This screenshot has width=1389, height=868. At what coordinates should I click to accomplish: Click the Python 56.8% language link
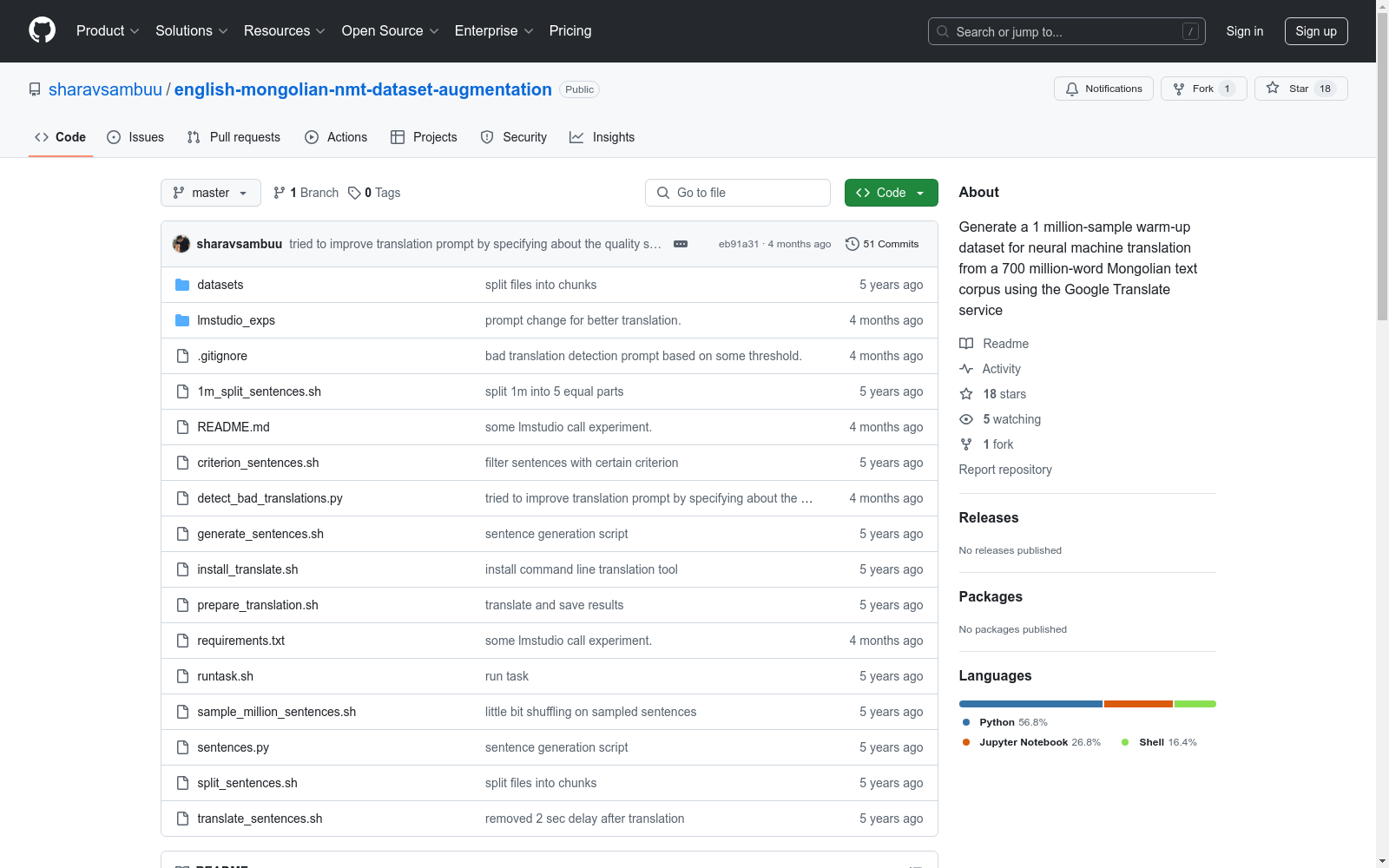pyautogui.click(x=1004, y=722)
